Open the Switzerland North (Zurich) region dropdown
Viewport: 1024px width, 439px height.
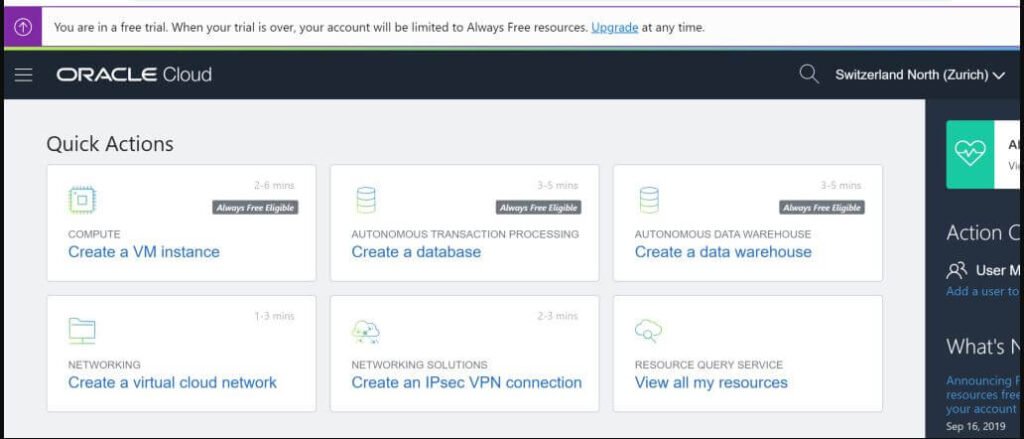[x=920, y=75]
